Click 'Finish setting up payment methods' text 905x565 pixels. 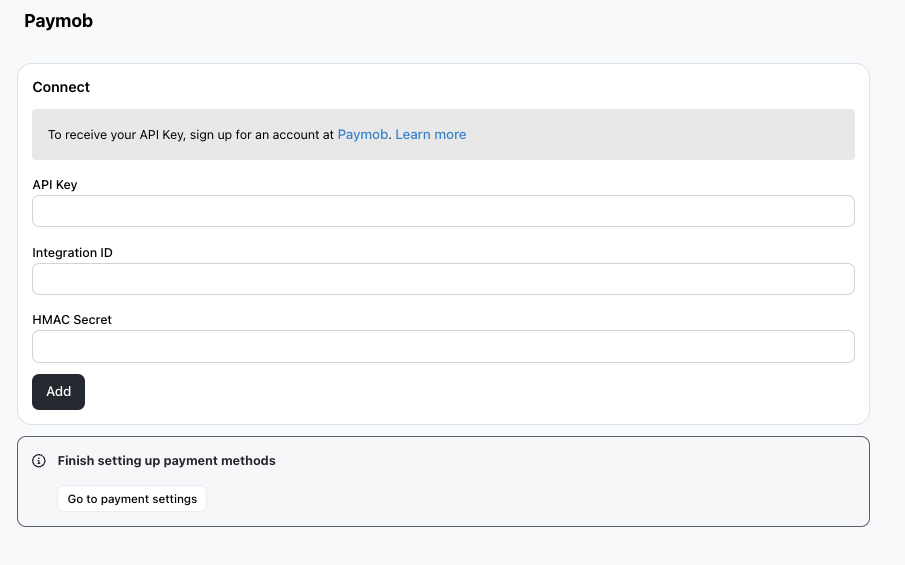point(167,461)
